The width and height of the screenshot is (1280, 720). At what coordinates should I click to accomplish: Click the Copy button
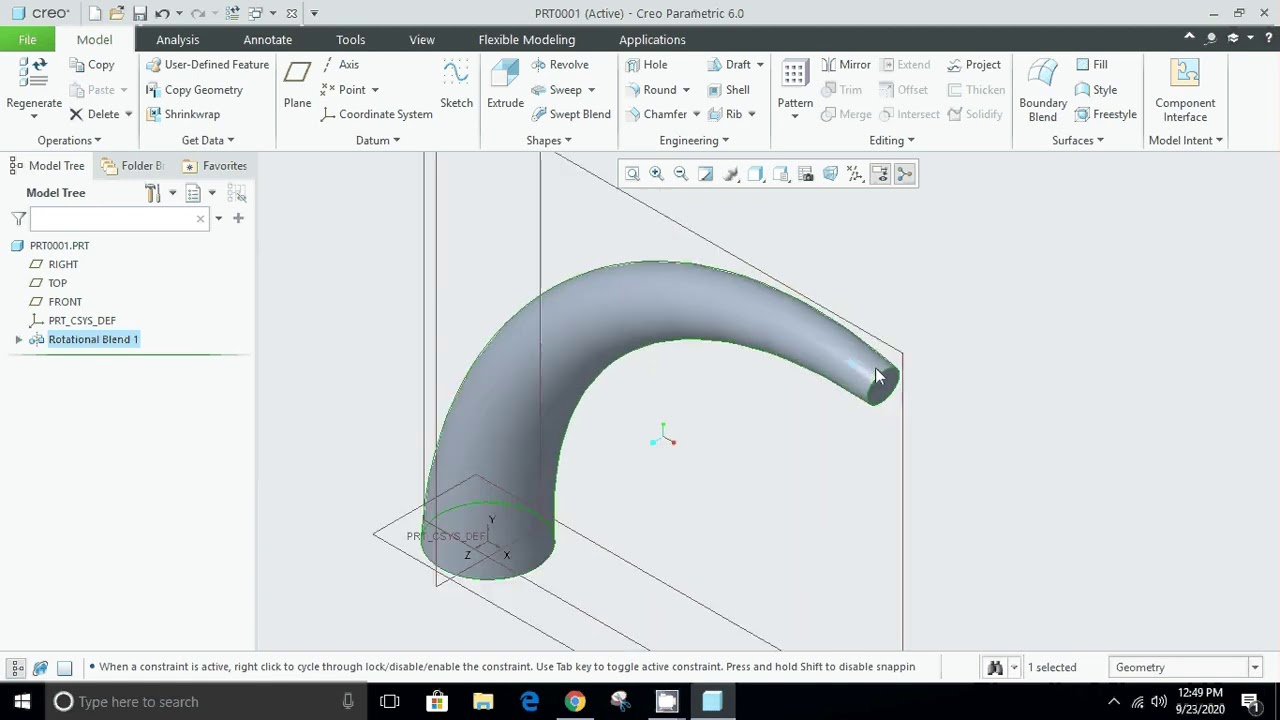[x=92, y=65]
